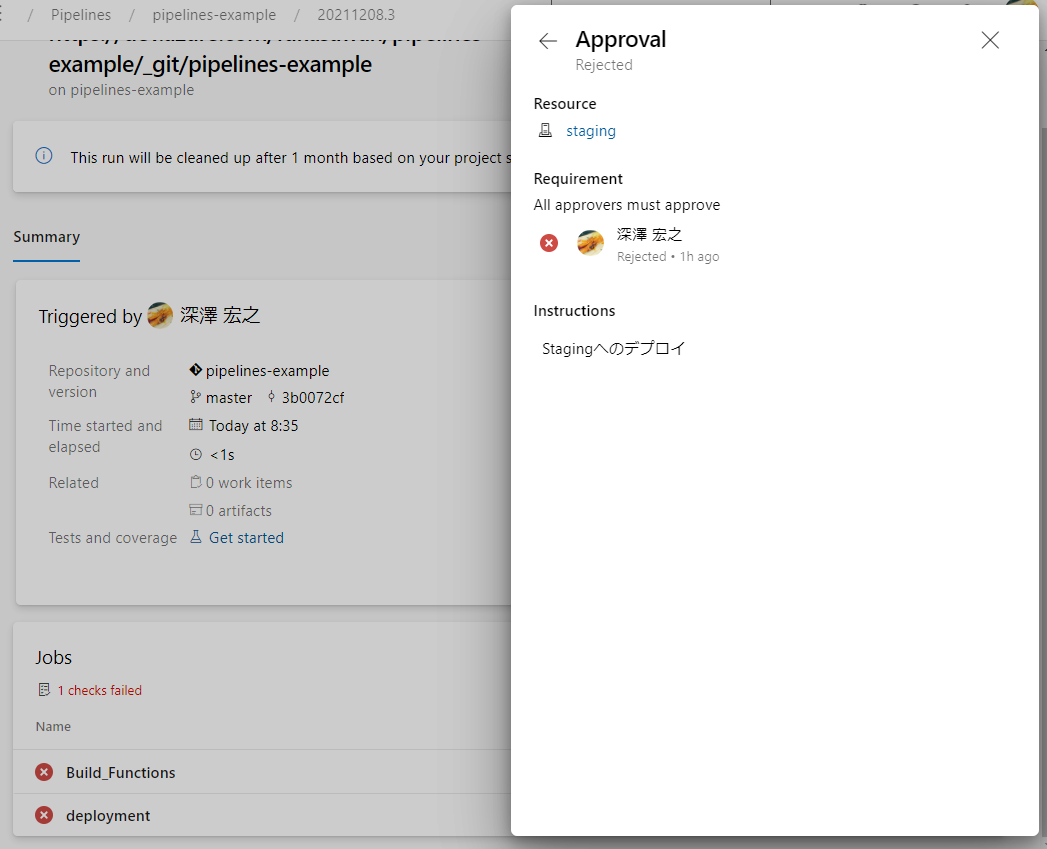The width and height of the screenshot is (1047, 849).
Task: Open Pipelines breadcrumb
Action: coord(81,15)
